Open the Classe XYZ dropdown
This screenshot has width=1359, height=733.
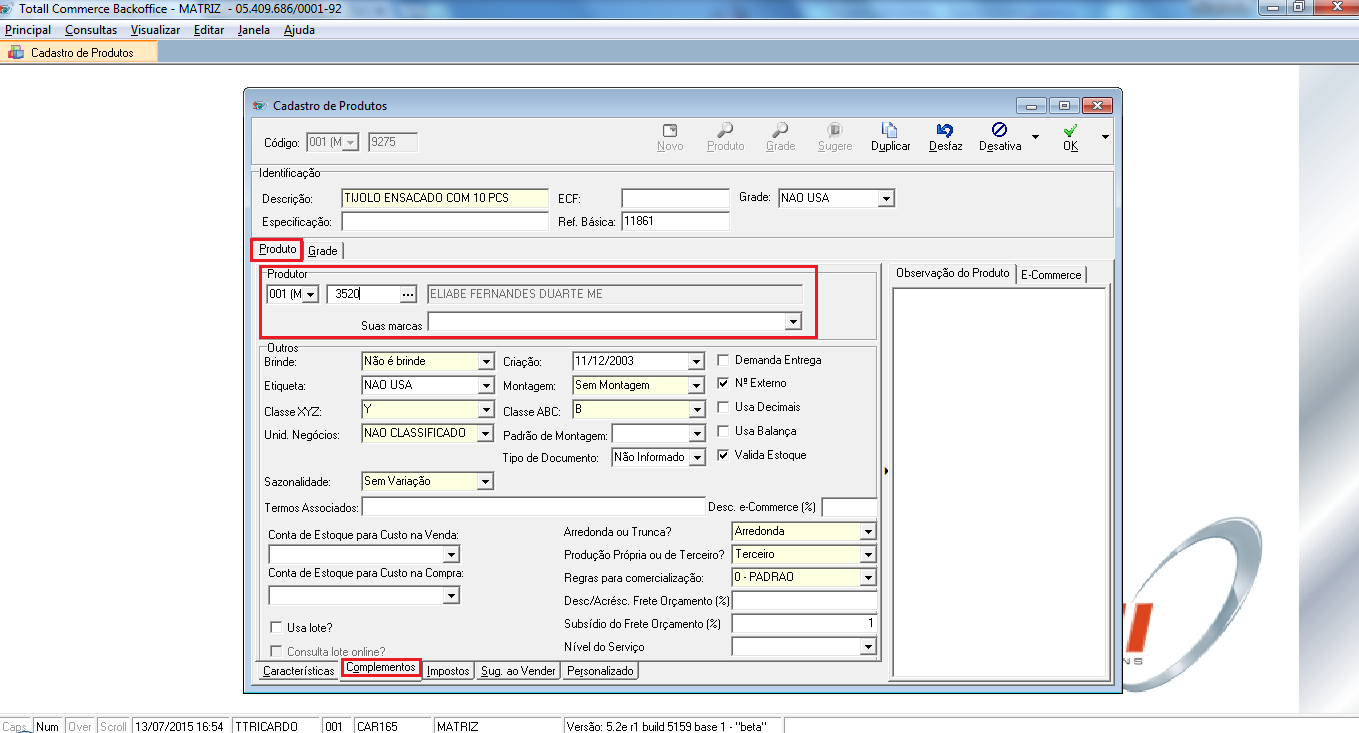click(x=486, y=410)
